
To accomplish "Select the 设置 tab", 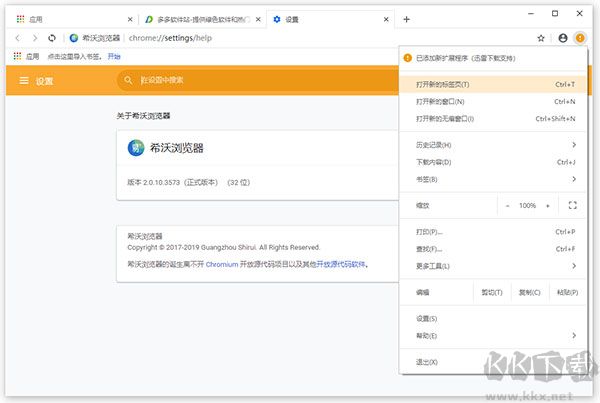I will click(x=331, y=19).
